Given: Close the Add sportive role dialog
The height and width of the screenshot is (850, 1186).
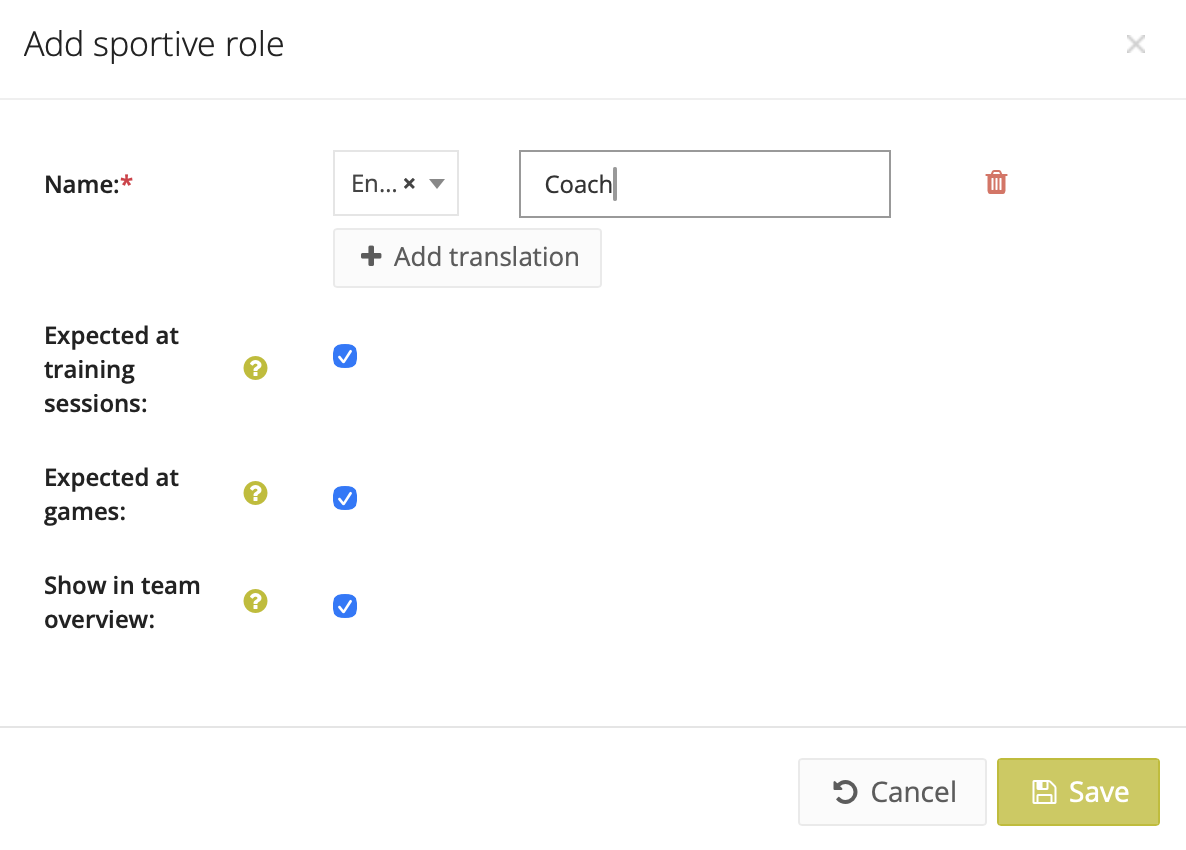Looking at the screenshot, I should point(1135,44).
